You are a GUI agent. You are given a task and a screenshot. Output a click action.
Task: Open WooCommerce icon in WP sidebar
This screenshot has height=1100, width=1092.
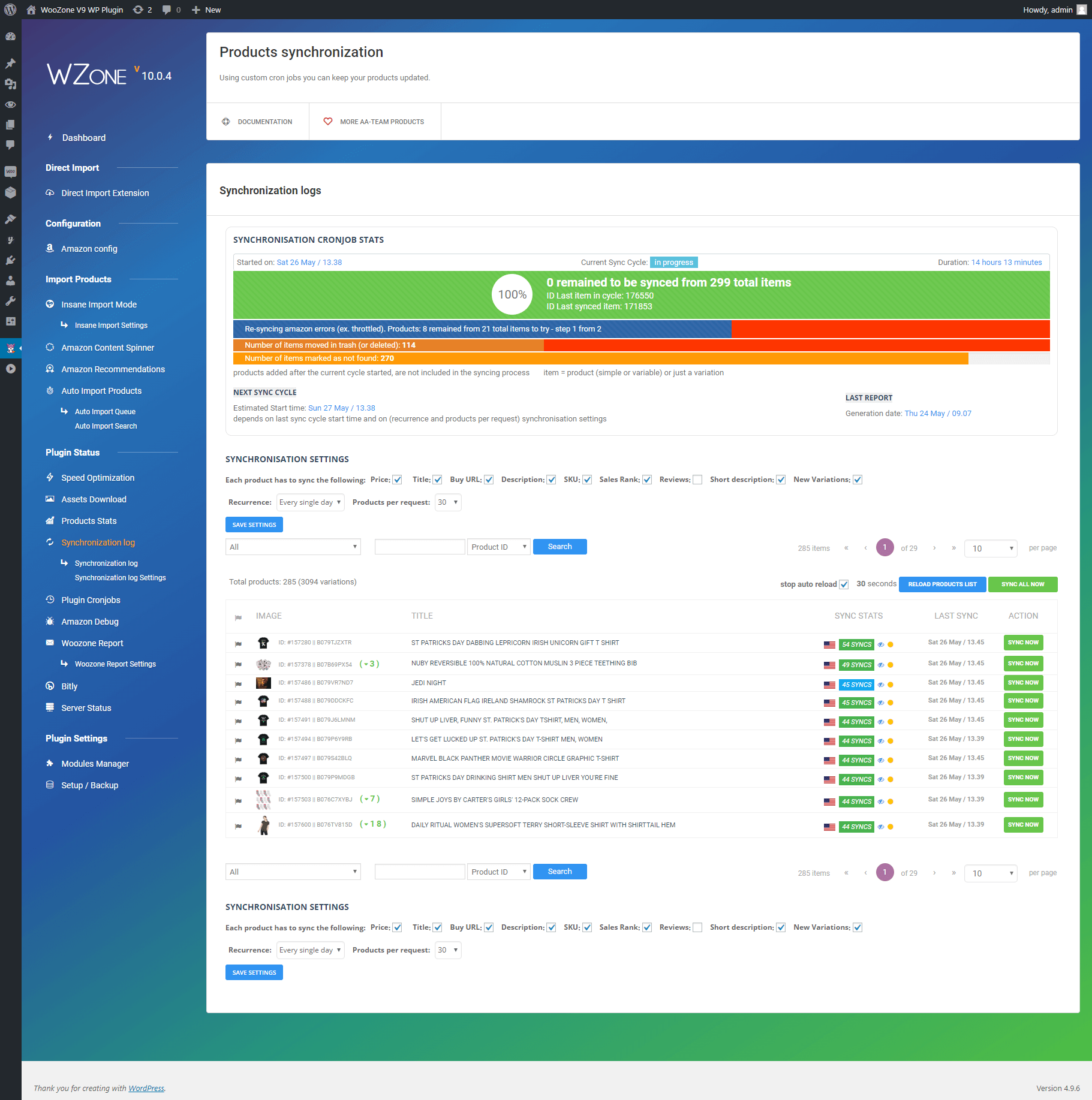pyautogui.click(x=10, y=172)
